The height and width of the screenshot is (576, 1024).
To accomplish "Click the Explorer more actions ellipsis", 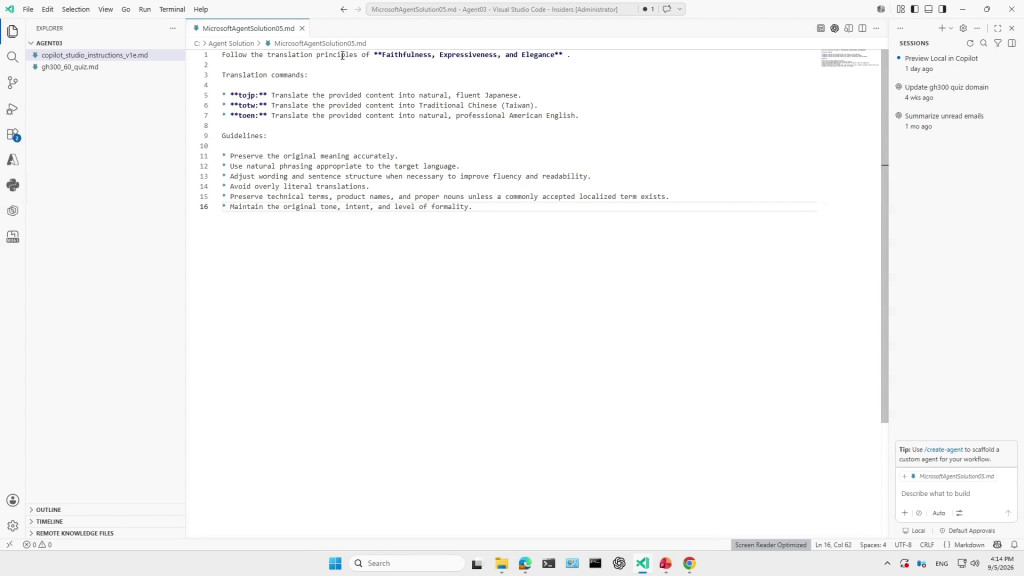I will click(172, 28).
